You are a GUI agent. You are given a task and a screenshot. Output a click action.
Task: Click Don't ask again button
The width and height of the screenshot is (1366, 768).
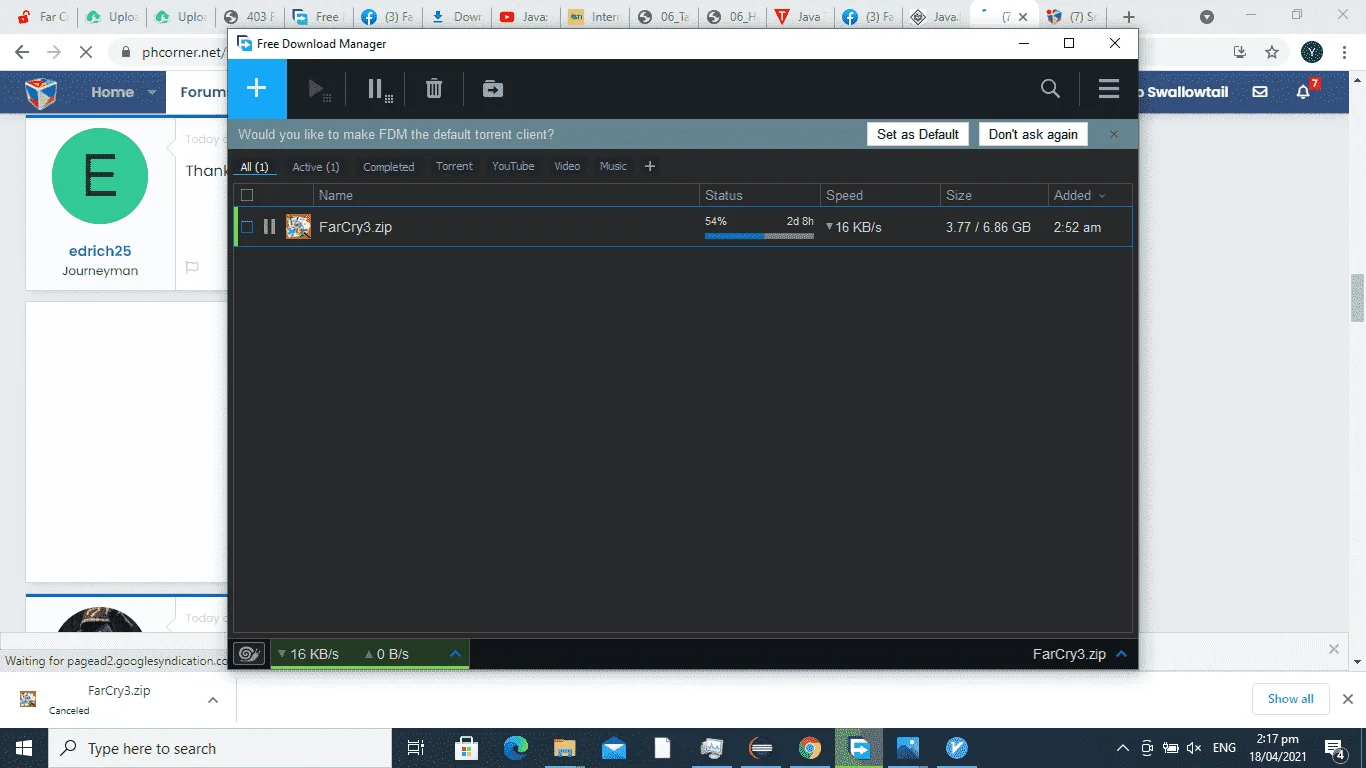pos(1033,134)
